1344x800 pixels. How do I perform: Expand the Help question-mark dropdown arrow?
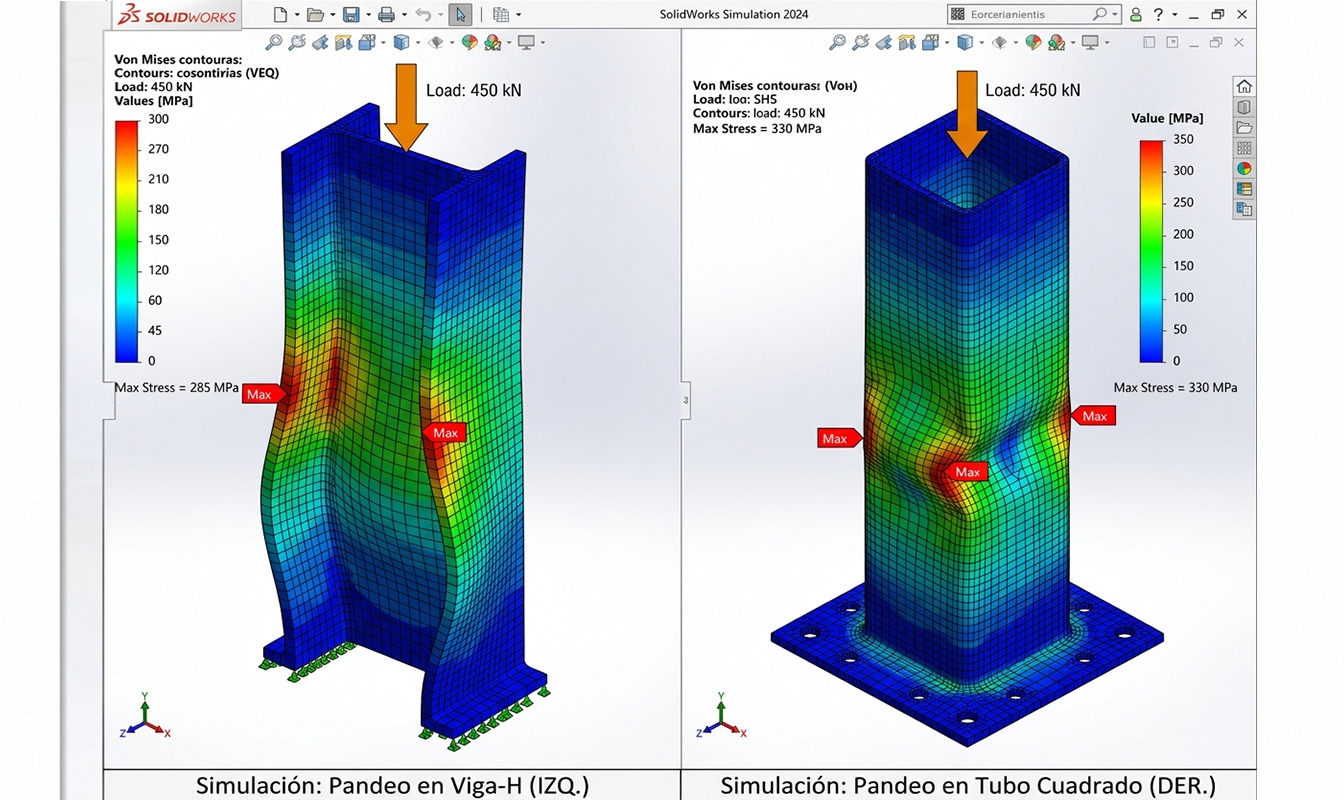pos(1174,14)
